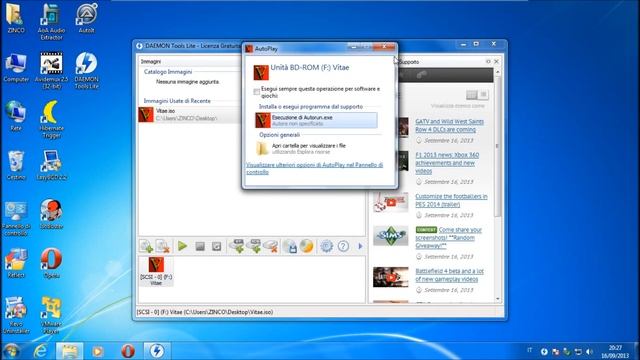Select Vitae.iso in recently used images

pyautogui.click(x=190, y=115)
